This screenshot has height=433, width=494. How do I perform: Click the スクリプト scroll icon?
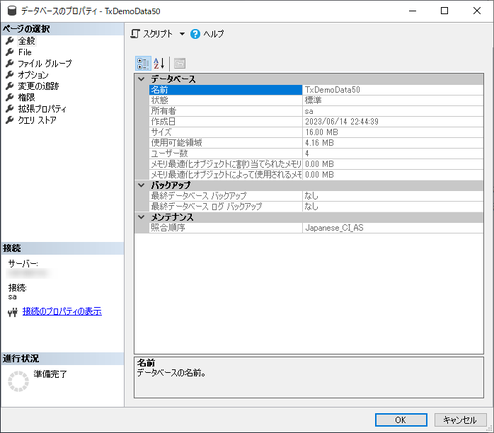[x=135, y=34]
